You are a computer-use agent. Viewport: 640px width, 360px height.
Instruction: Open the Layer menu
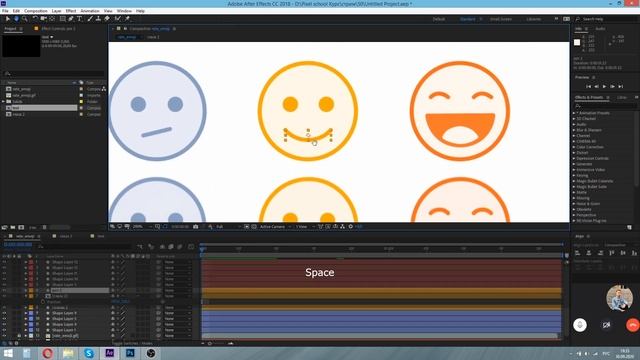coord(56,11)
